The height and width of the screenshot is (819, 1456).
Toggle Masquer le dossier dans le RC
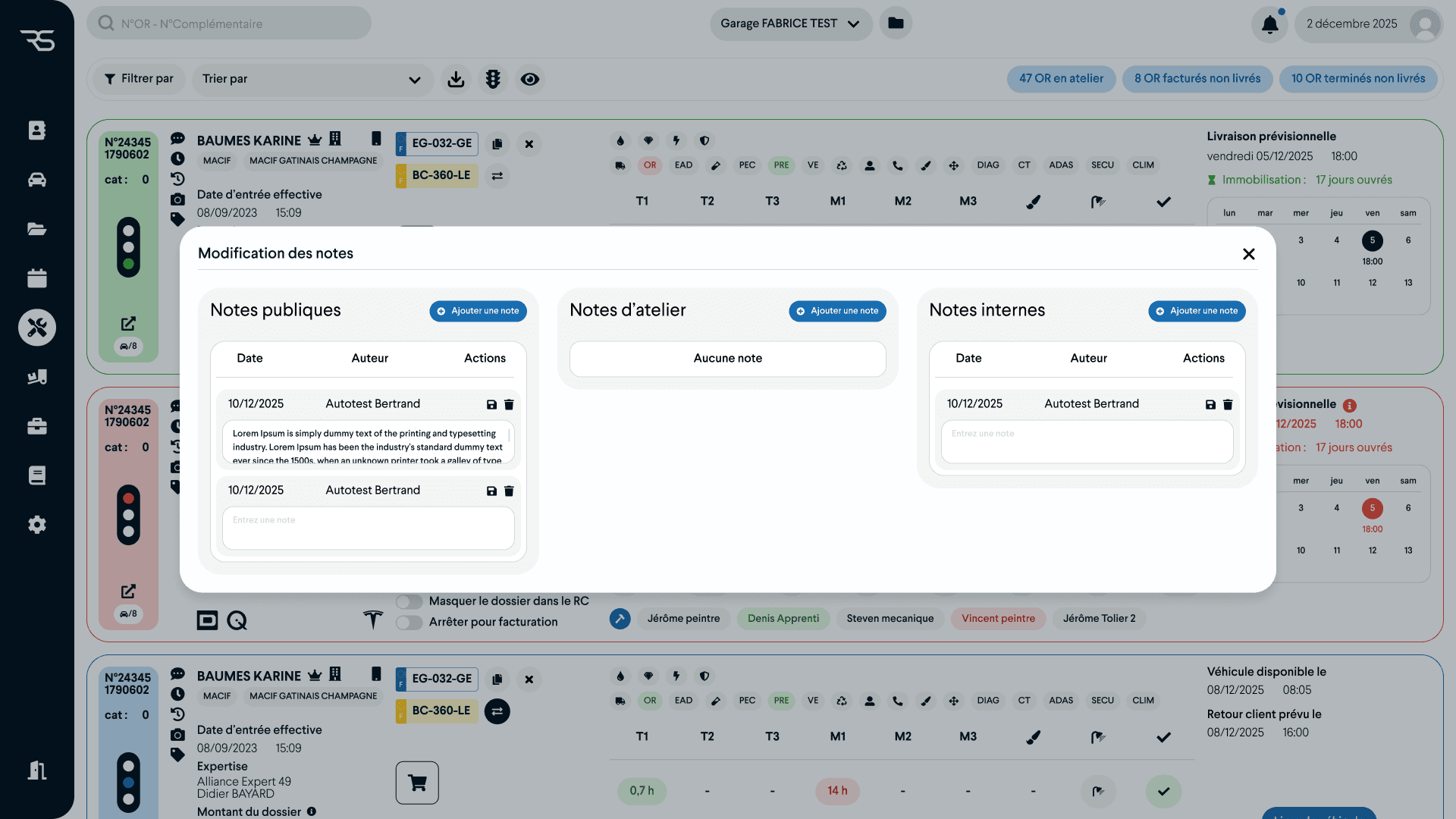(409, 601)
